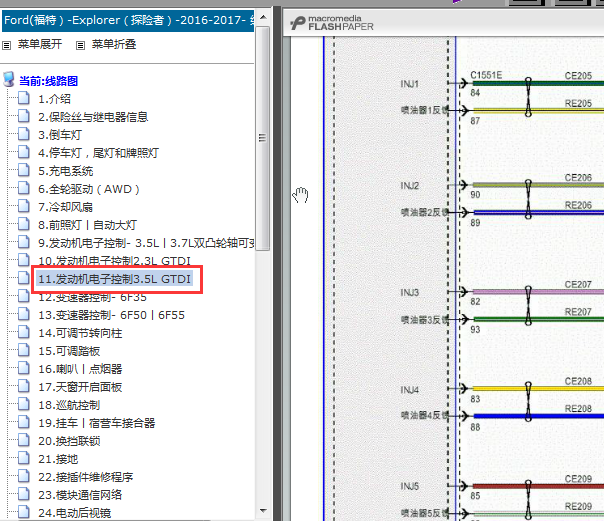Open 16.喇叭 | 点烟器
604x521 pixels.
[80, 369]
